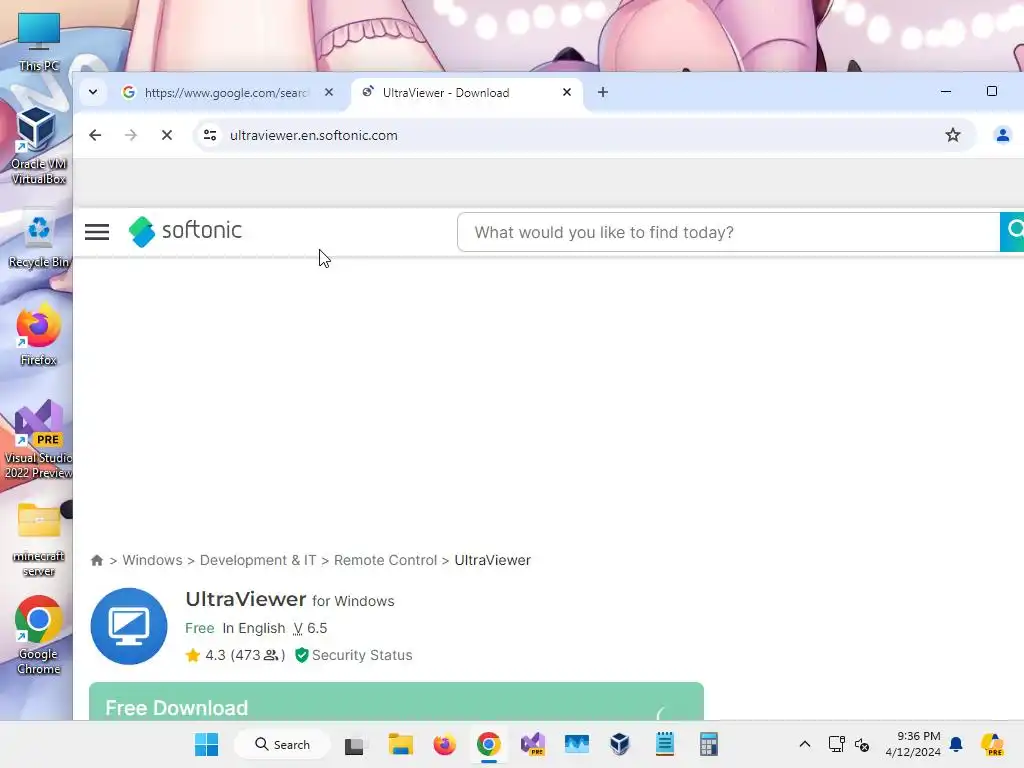Open the Security Status link

pyautogui.click(x=353, y=655)
